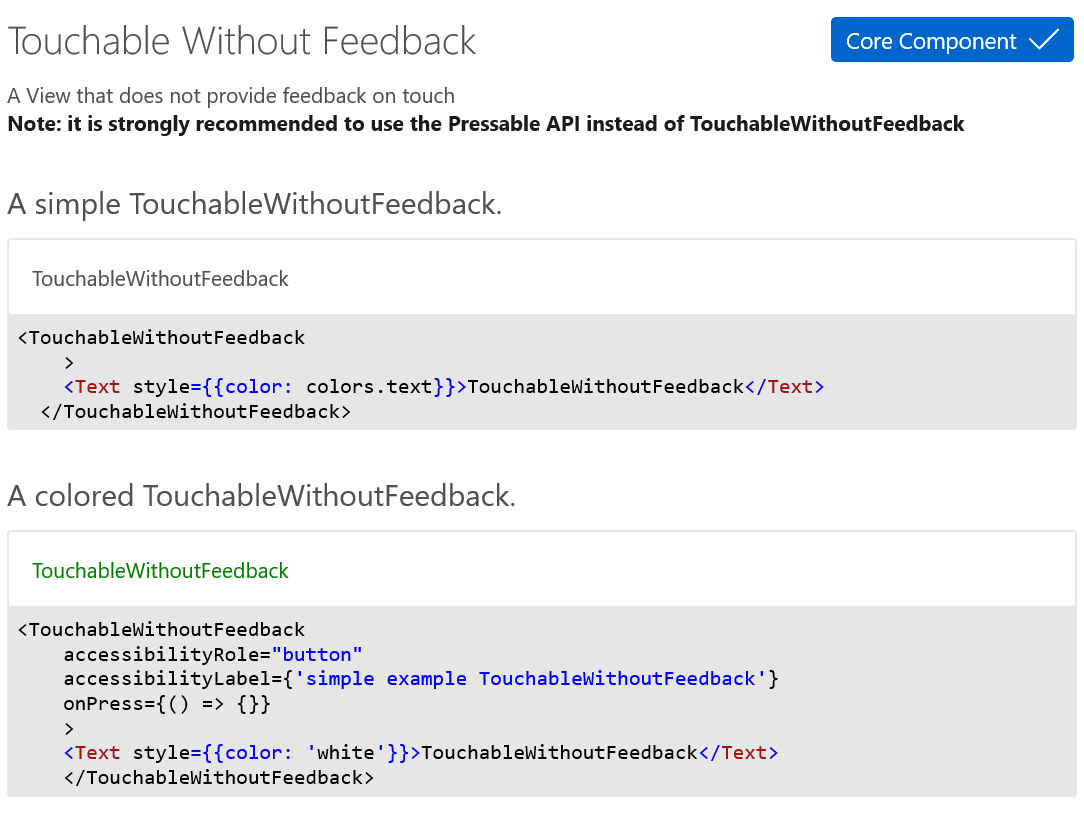The height and width of the screenshot is (813, 1084).
Task: Click the subtitle describing touch feedback behavior
Action: pos(231,95)
